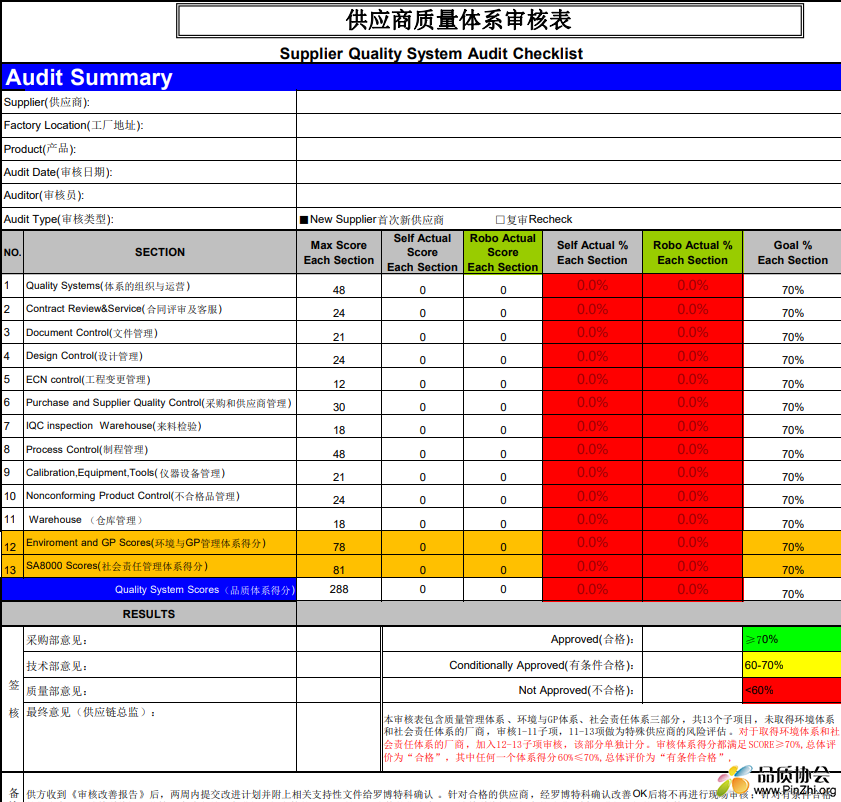
Task: Click the Supplier name input cell
Action: point(569,102)
